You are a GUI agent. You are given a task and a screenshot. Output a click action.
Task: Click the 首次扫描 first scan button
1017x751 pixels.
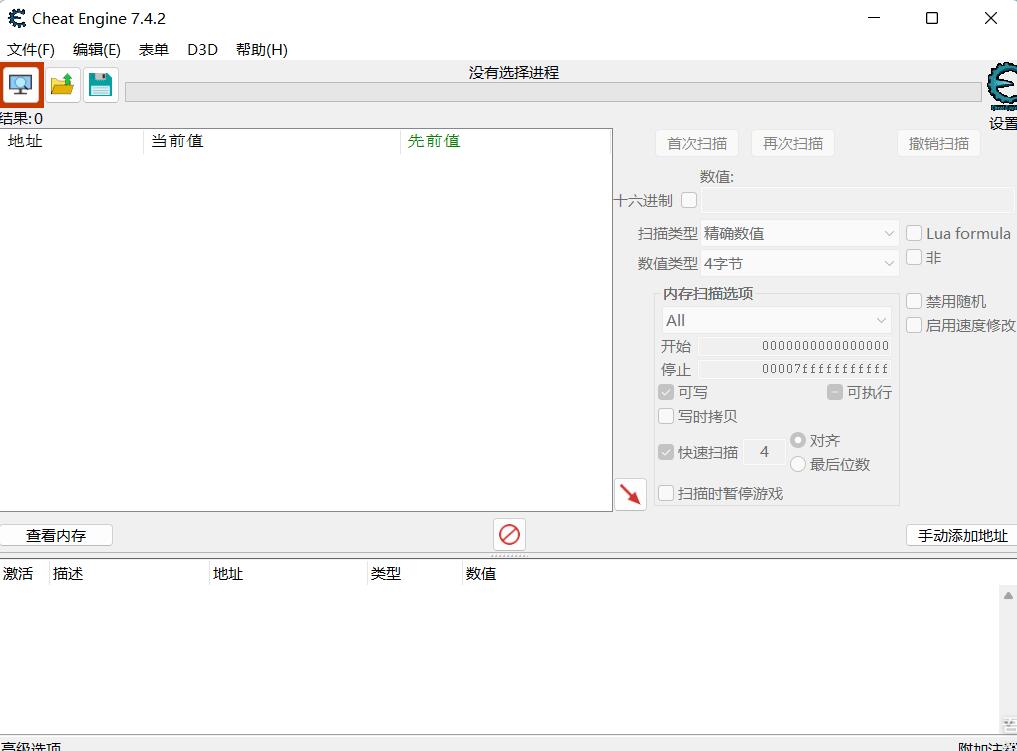[x=697, y=143]
